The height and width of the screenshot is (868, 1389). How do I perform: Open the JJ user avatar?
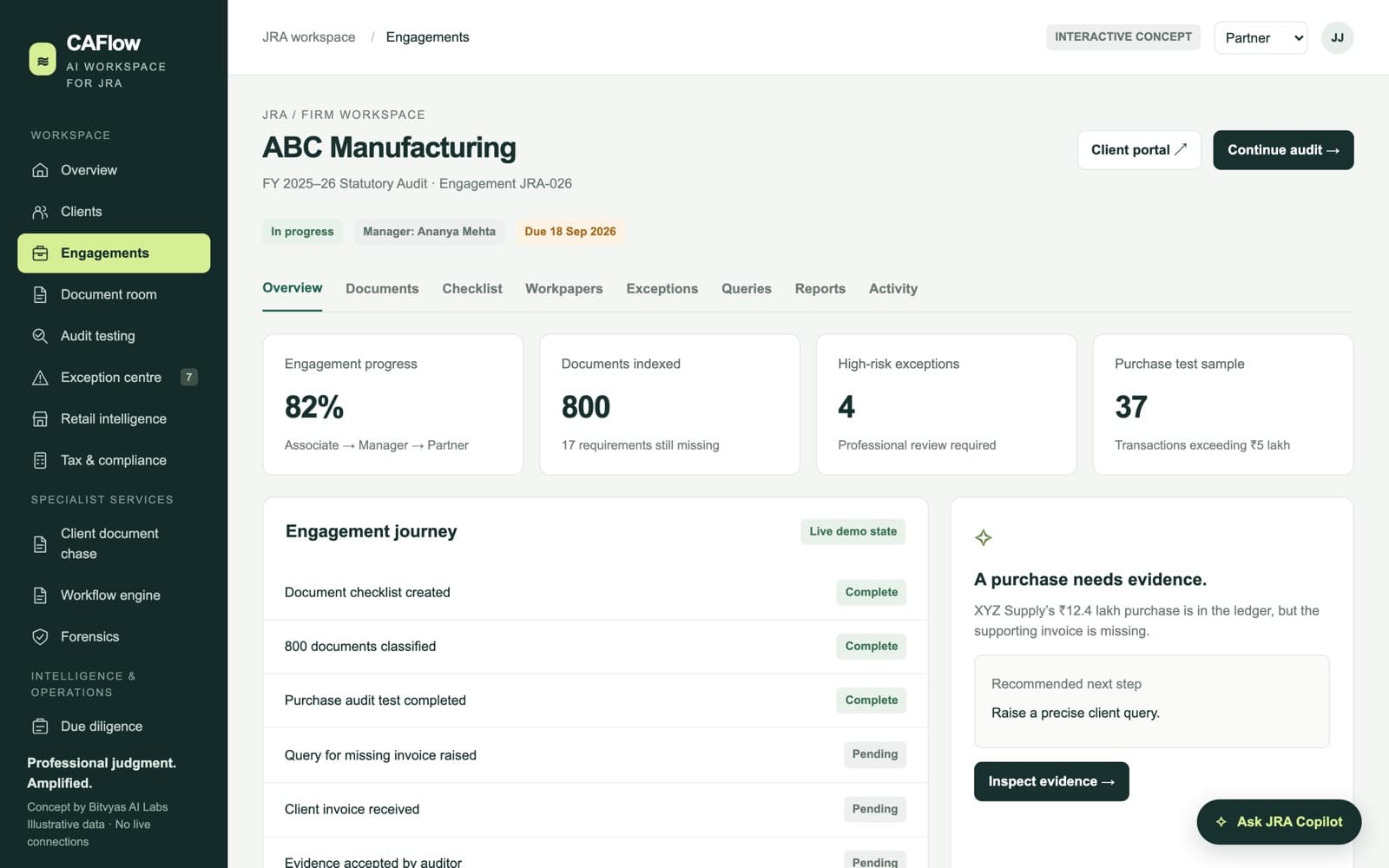click(1337, 38)
